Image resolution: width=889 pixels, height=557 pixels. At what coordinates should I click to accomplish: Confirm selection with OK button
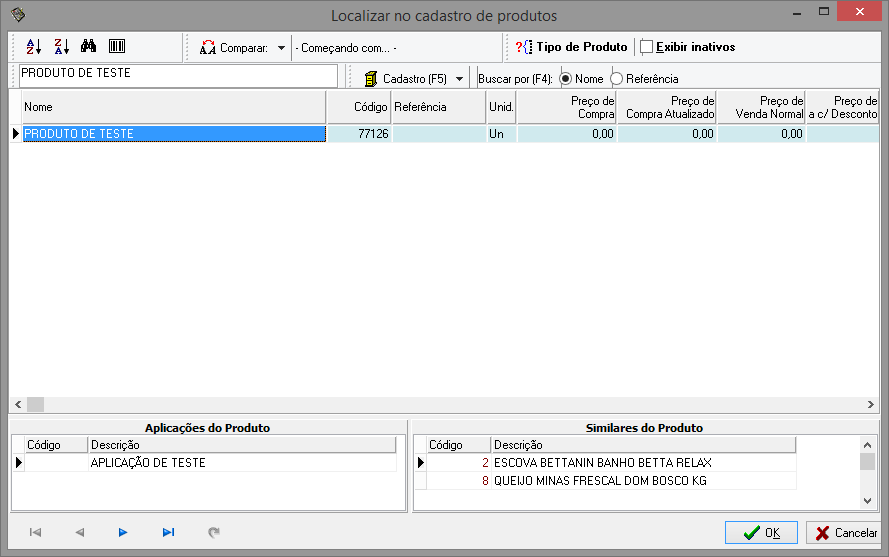(x=761, y=533)
